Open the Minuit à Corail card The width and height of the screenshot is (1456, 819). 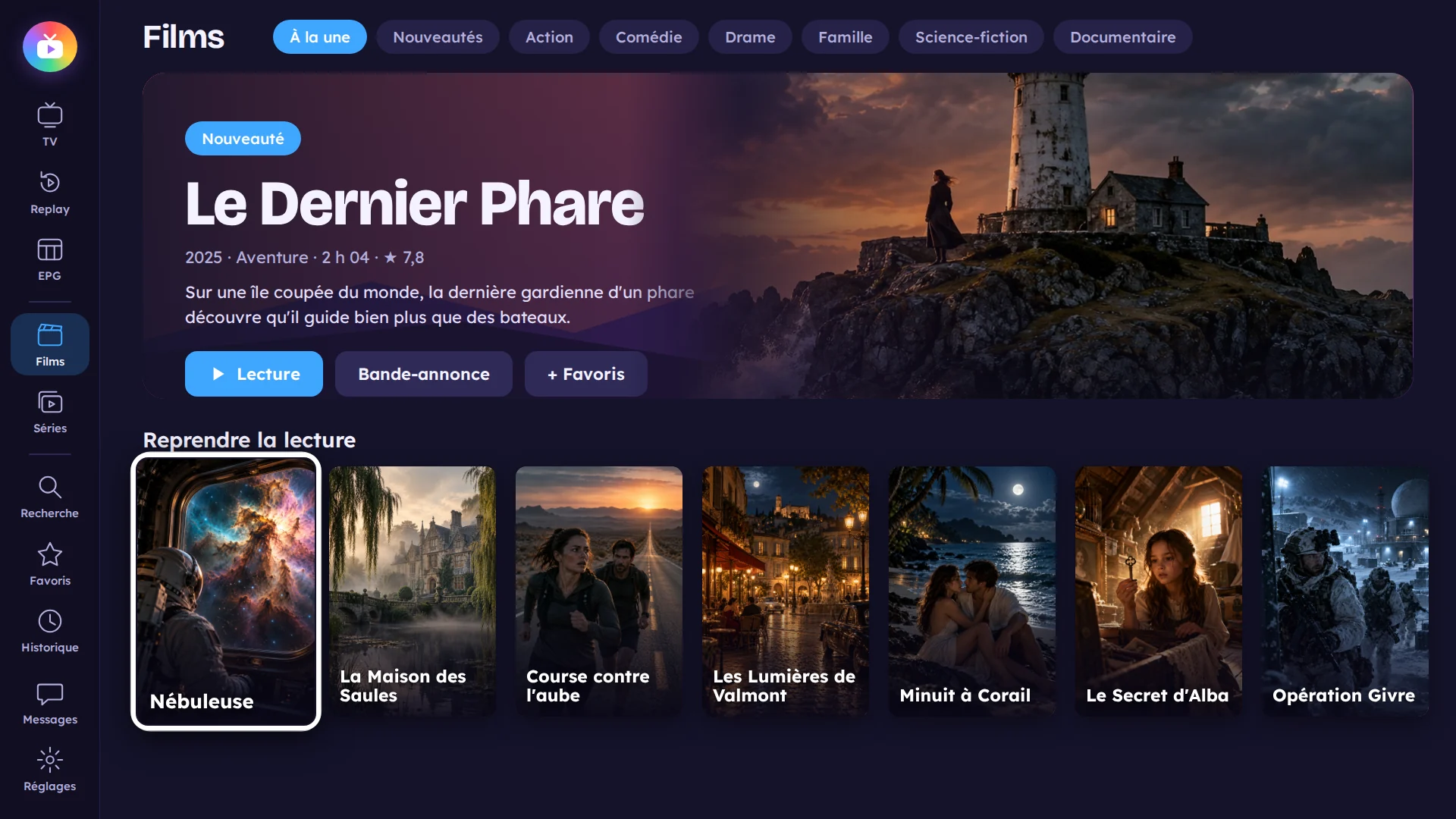tap(972, 591)
